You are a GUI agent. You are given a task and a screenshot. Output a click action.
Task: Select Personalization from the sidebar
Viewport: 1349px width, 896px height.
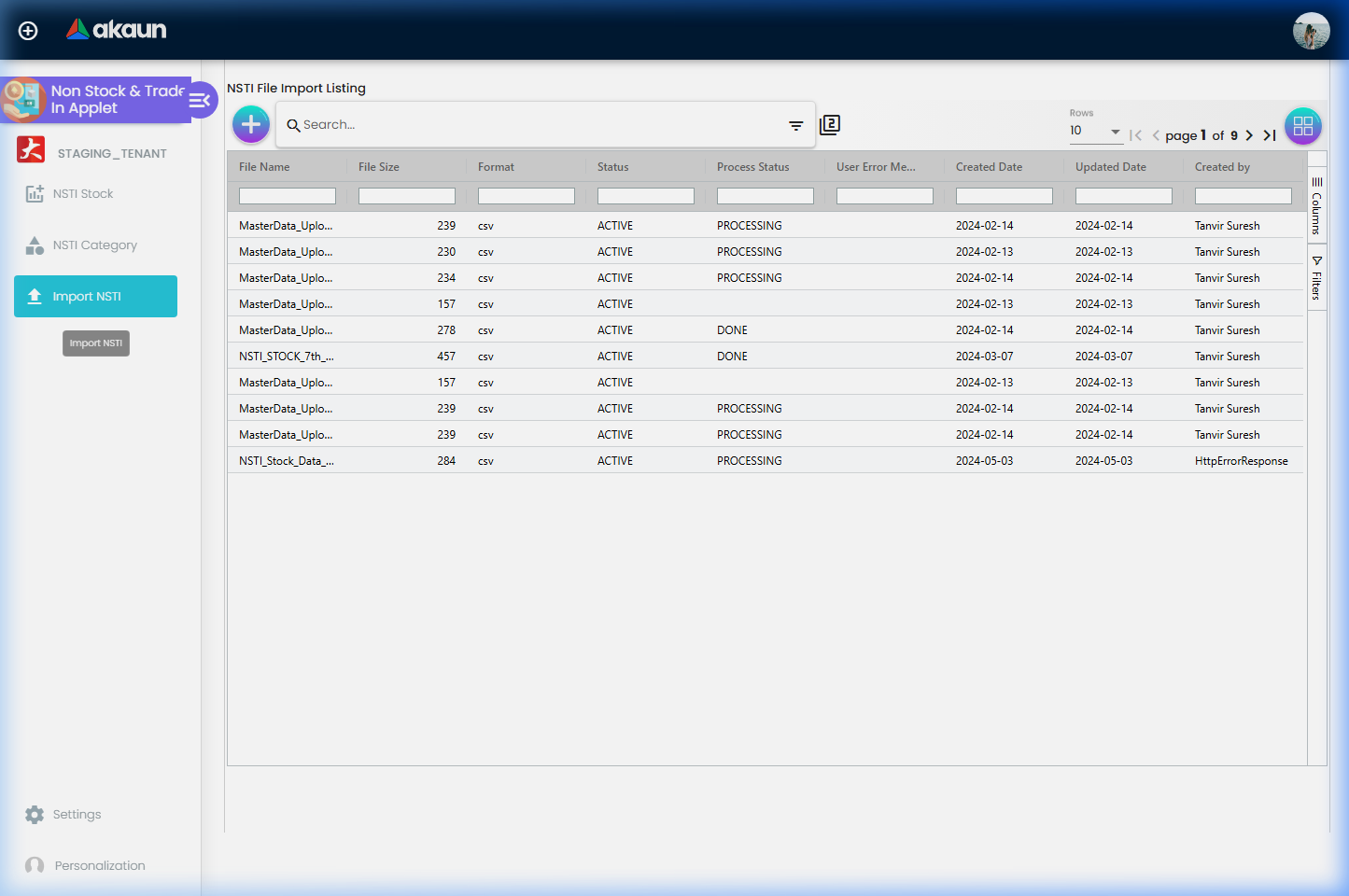tap(97, 865)
